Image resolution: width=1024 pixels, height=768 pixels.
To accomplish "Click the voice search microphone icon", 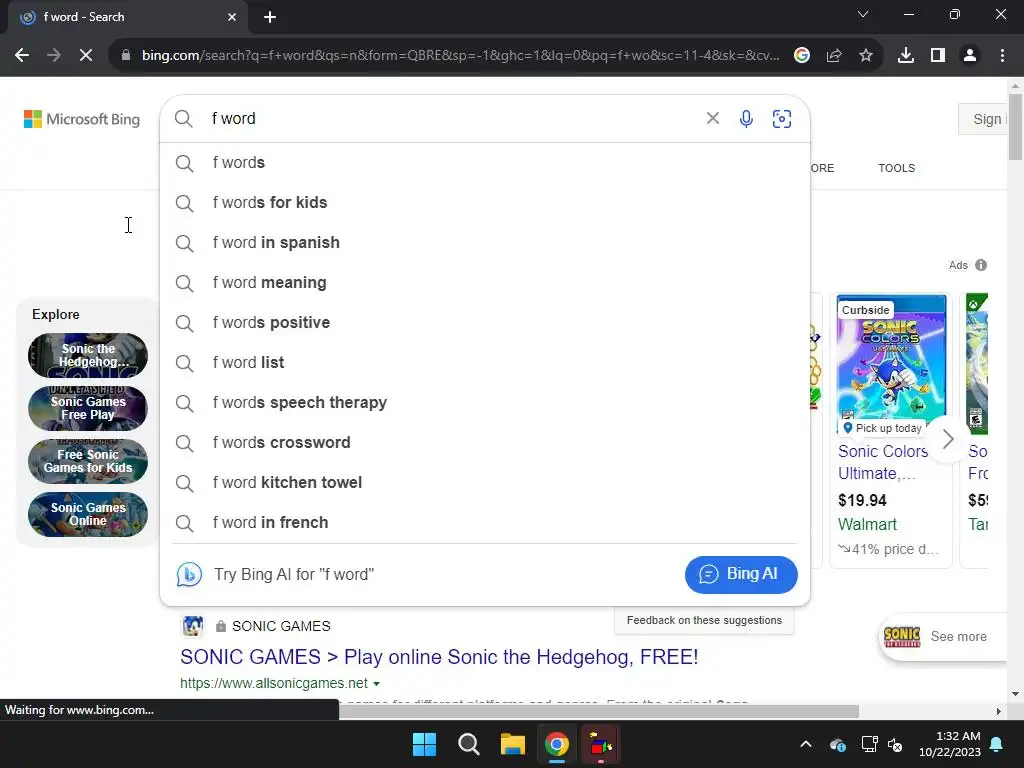I will point(746,119).
